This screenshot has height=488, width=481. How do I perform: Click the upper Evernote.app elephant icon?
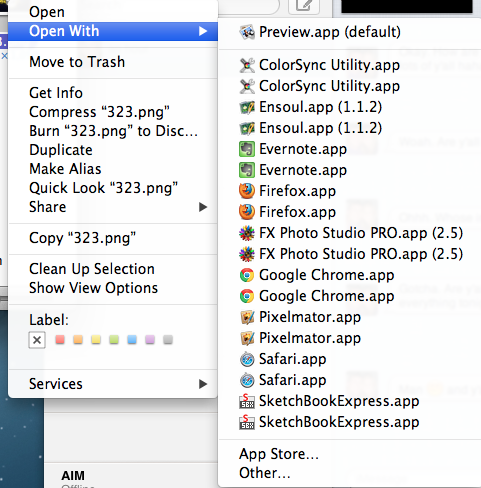[247, 149]
